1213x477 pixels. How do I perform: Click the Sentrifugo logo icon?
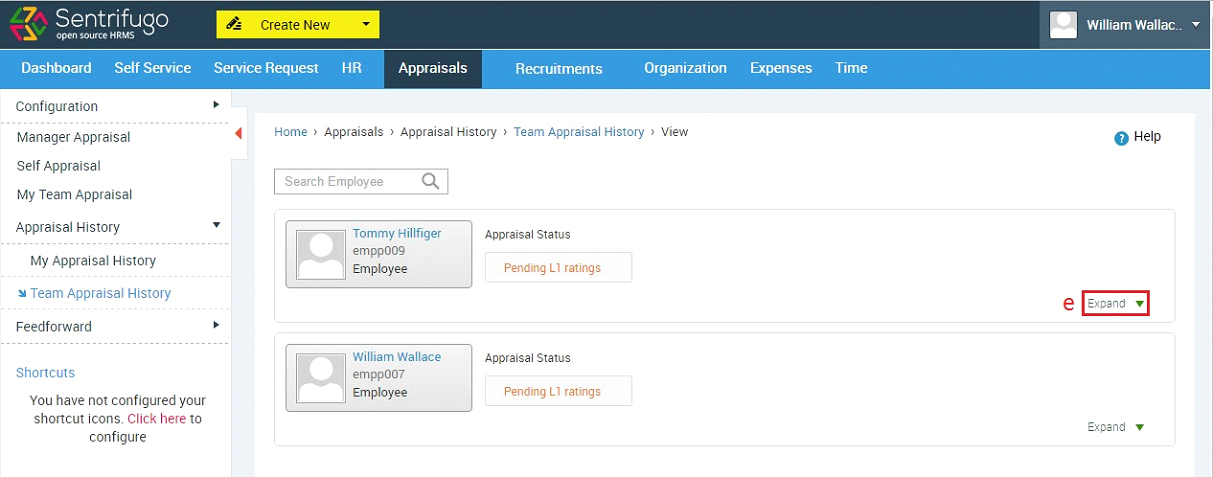[28, 24]
